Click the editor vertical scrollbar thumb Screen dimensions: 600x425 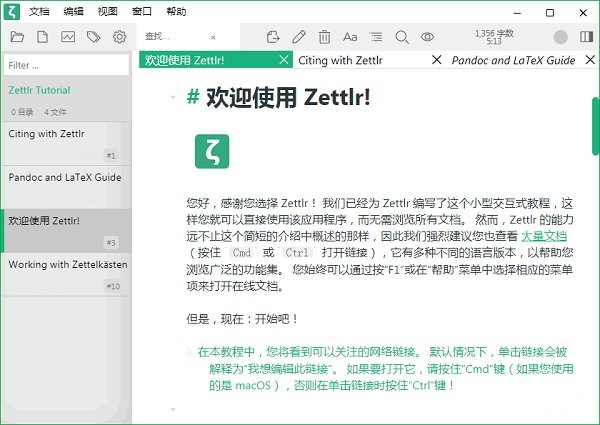point(596,126)
